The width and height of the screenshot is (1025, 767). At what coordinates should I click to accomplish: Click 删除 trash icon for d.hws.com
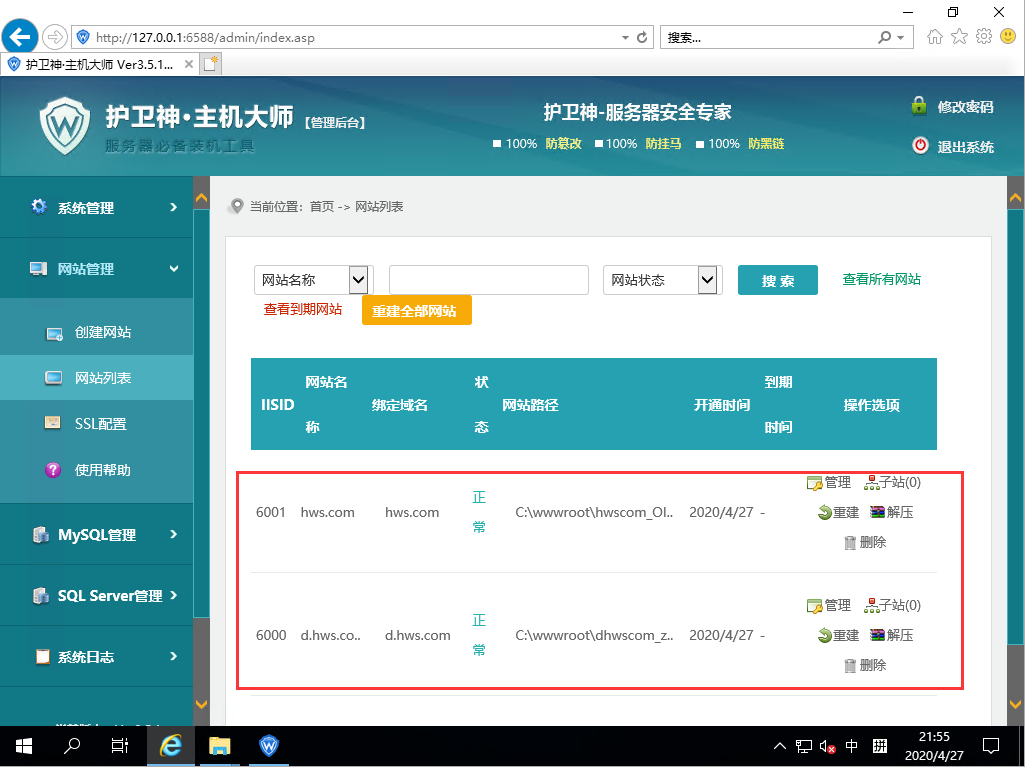(850, 665)
